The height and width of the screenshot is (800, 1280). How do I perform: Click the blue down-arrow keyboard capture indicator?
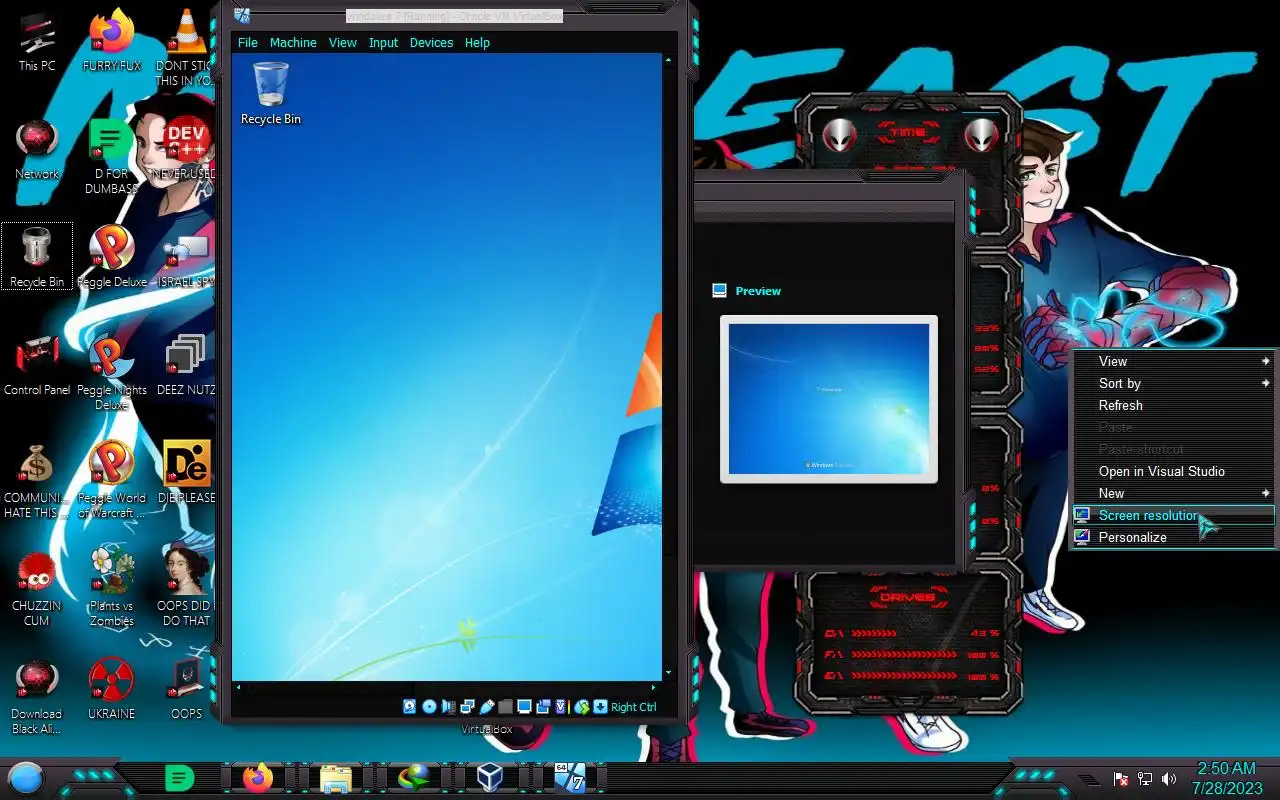600,707
